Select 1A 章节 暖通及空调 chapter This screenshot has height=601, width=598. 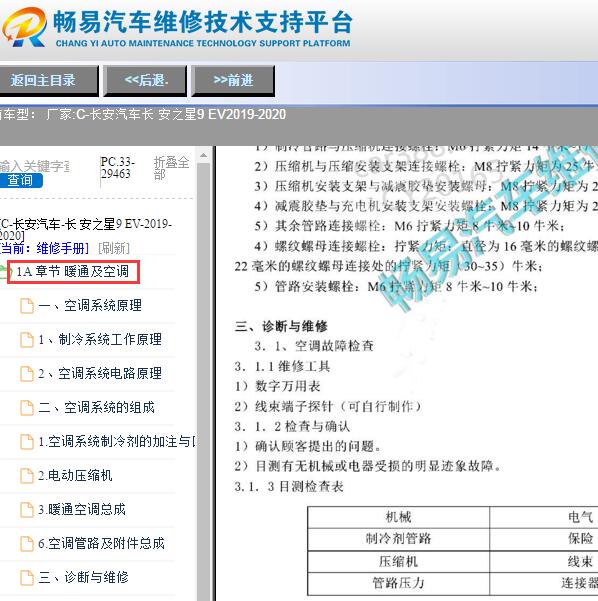tap(73, 272)
